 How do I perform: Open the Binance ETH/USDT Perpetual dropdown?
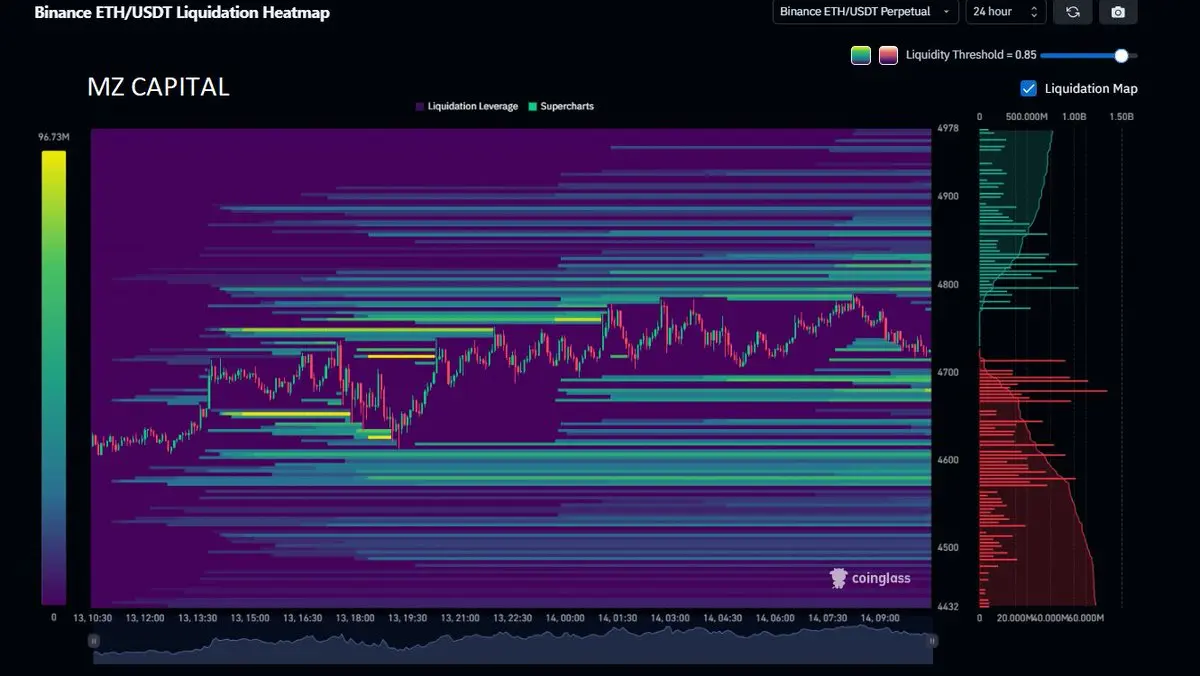[x=865, y=12]
